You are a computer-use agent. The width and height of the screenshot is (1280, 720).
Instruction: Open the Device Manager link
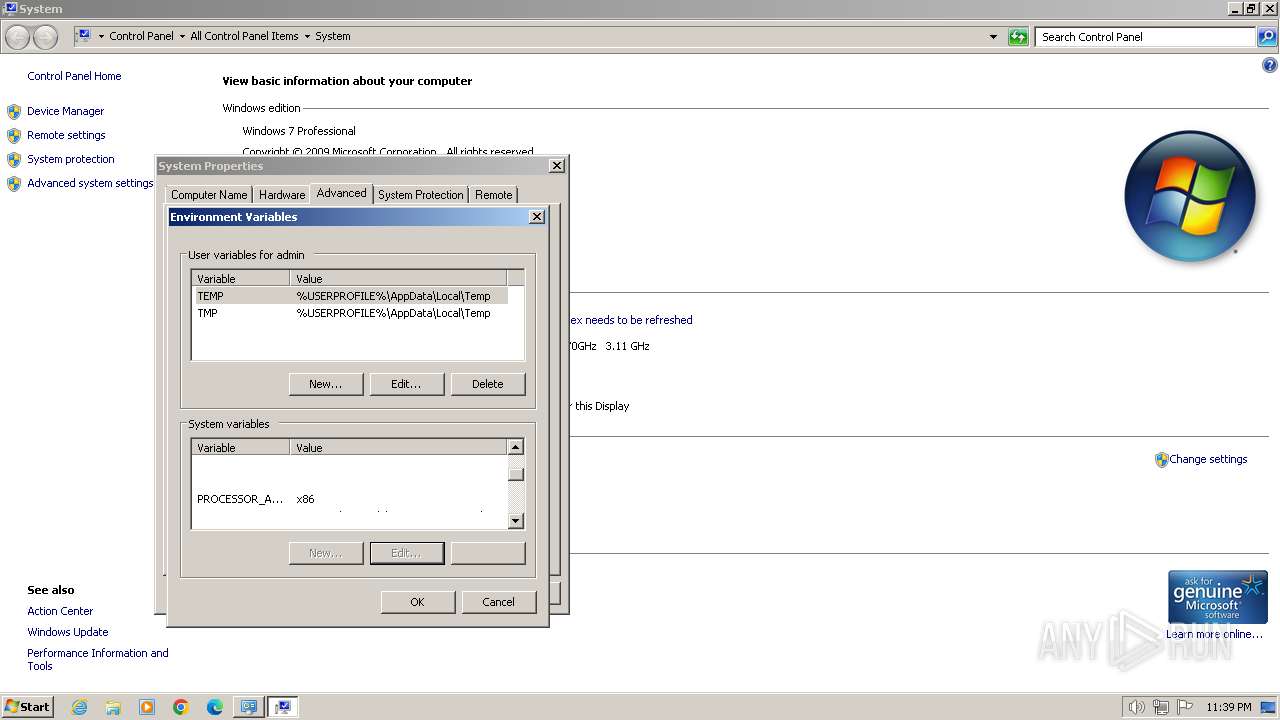click(x=66, y=111)
